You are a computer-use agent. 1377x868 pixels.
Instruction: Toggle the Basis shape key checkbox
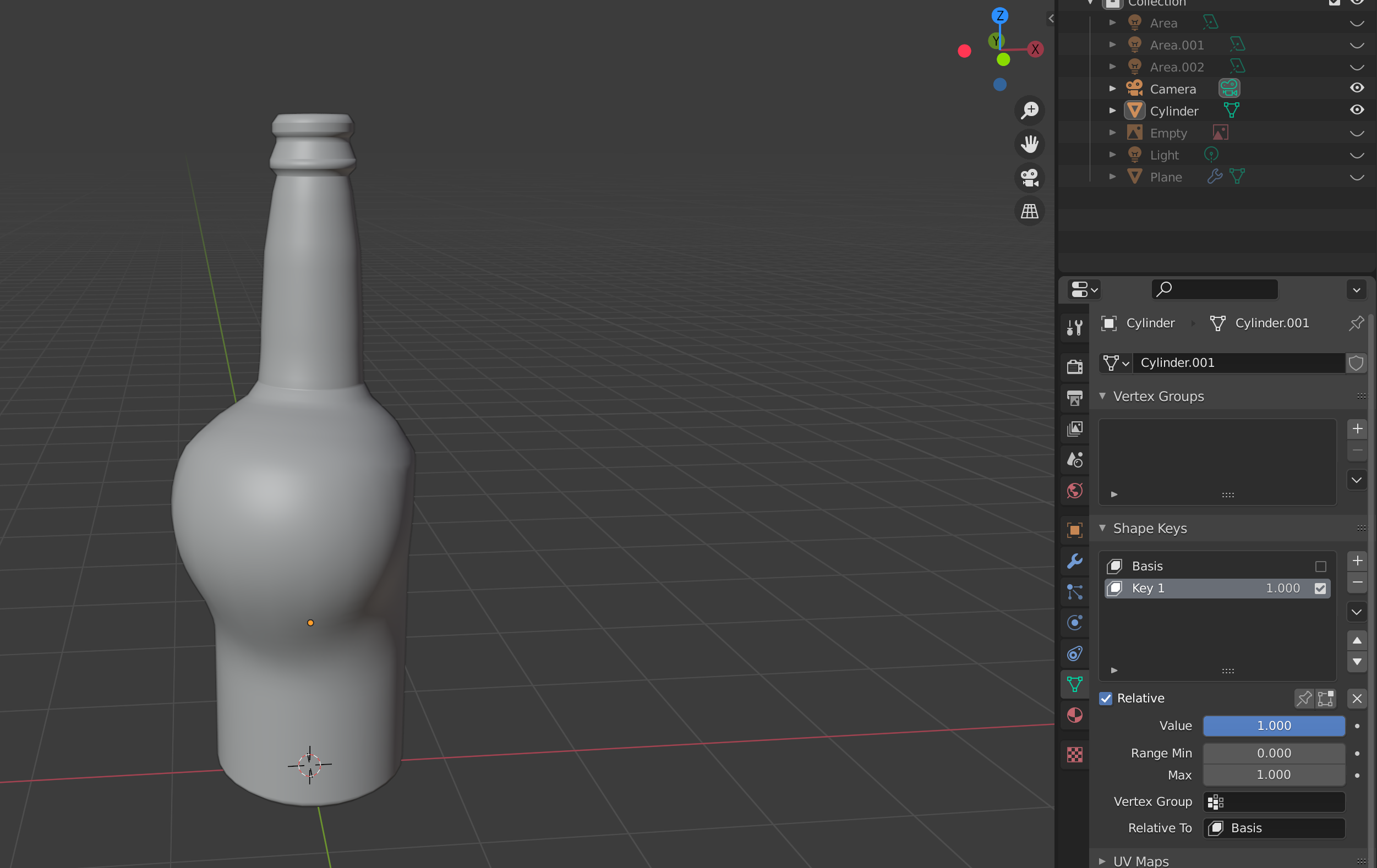(1320, 566)
